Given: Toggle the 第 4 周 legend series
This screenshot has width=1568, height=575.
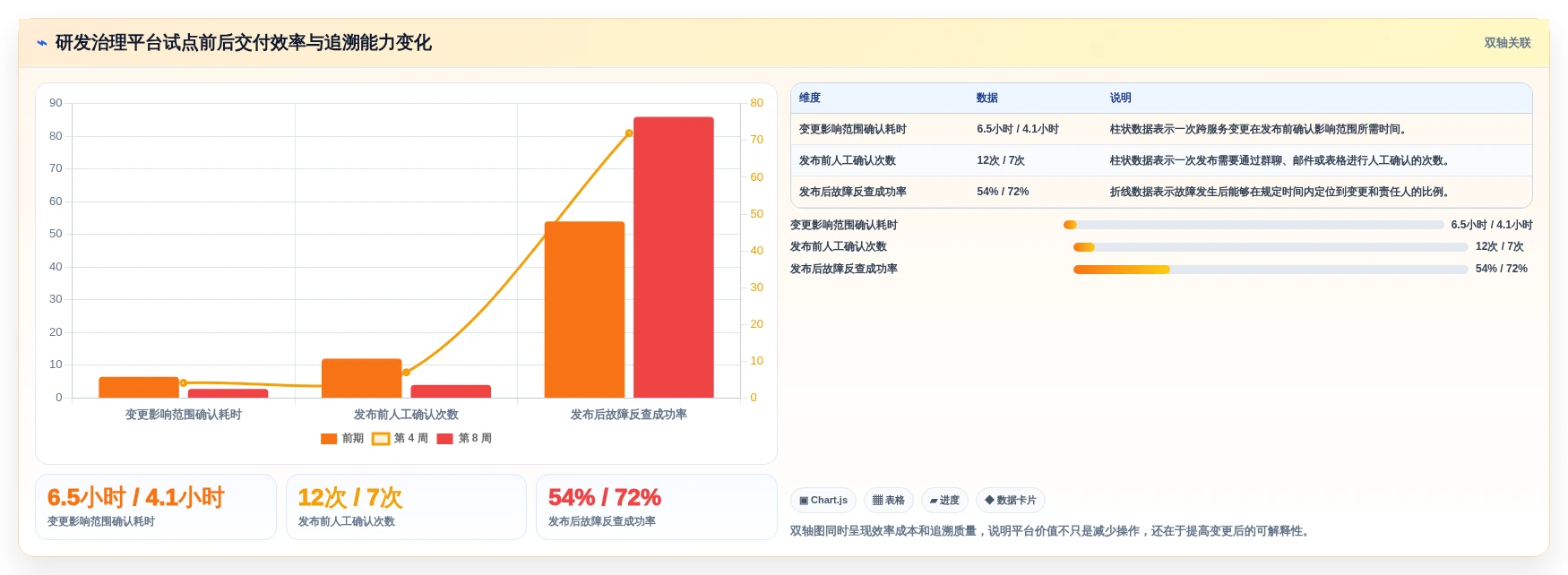Looking at the screenshot, I should [400, 438].
